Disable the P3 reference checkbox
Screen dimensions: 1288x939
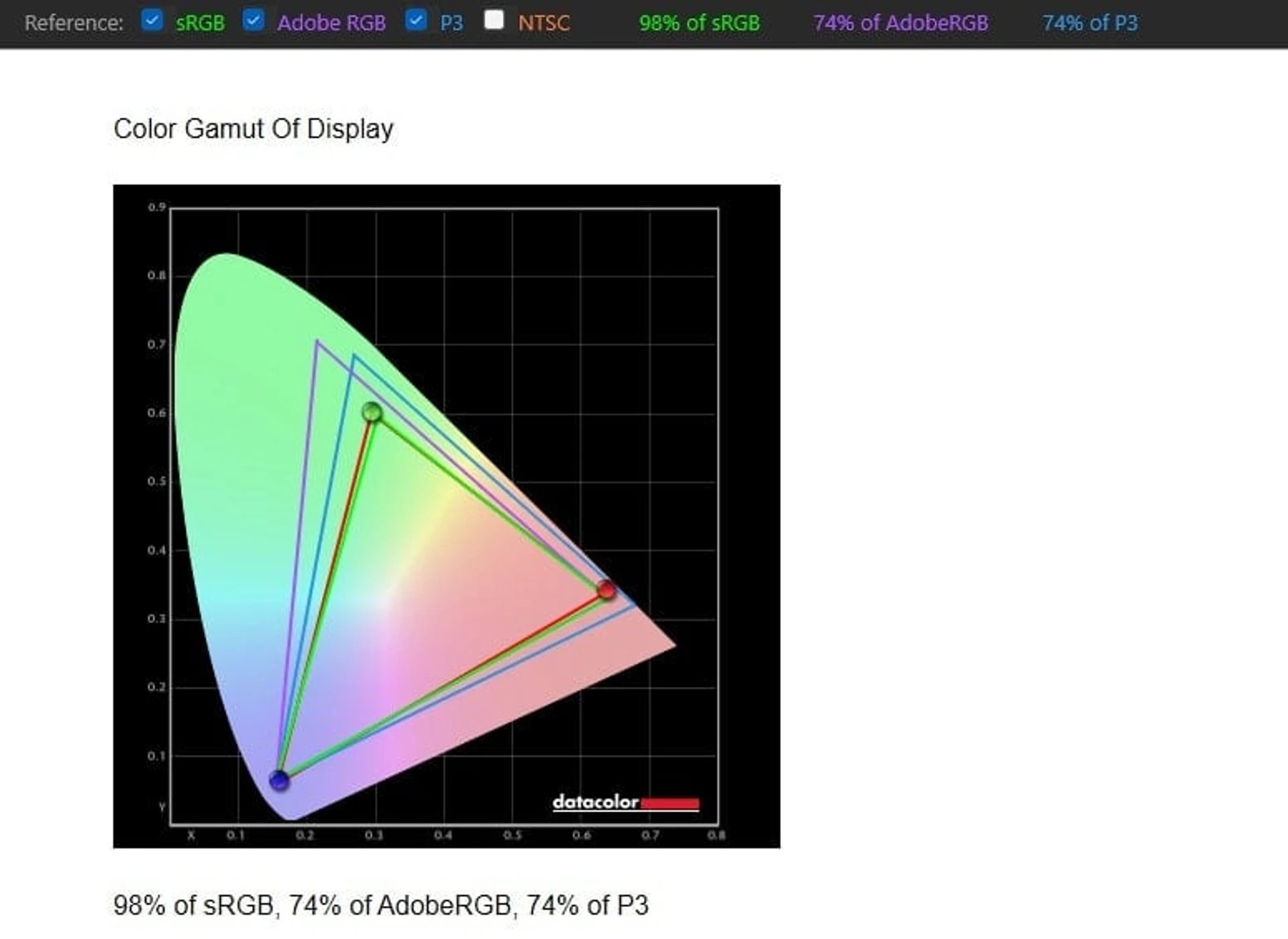tap(416, 20)
